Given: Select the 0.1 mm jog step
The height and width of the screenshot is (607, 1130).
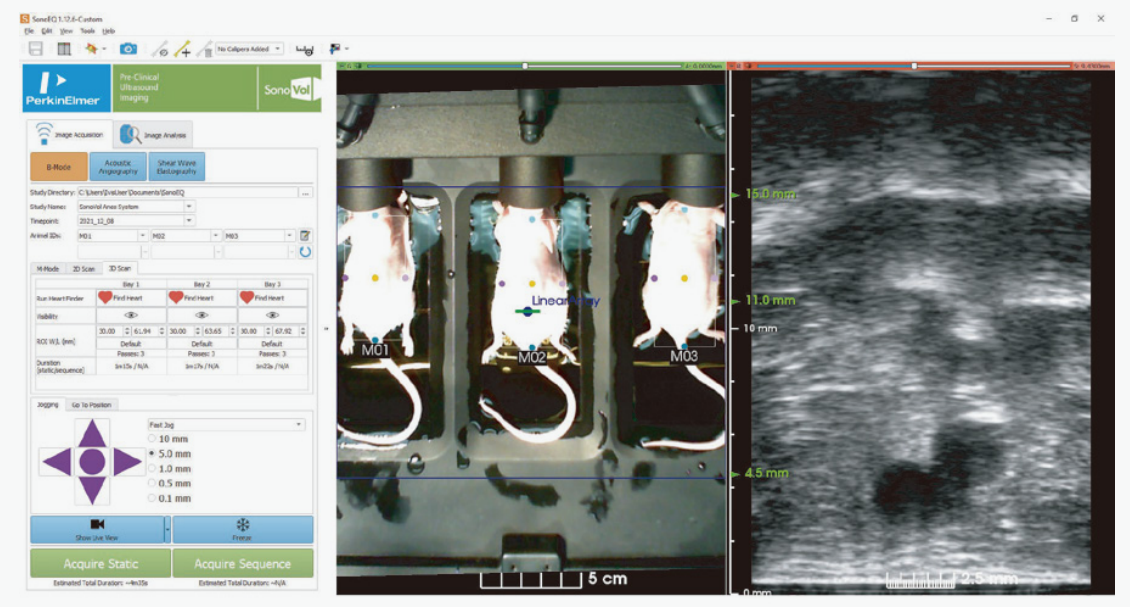Looking at the screenshot, I should [152, 498].
